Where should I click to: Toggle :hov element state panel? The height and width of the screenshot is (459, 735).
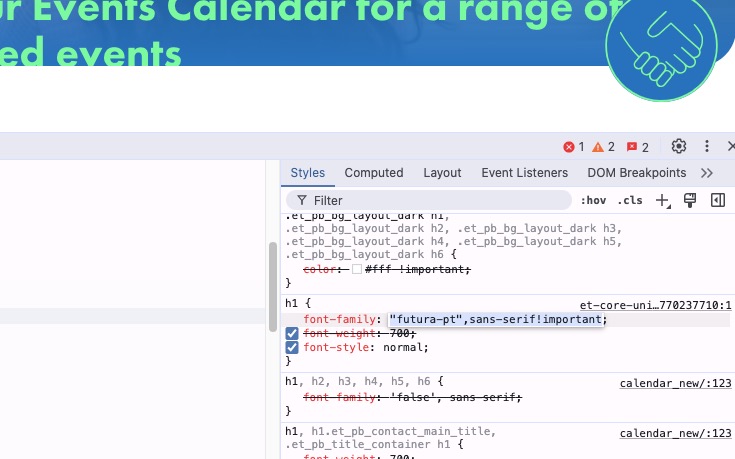(x=593, y=201)
